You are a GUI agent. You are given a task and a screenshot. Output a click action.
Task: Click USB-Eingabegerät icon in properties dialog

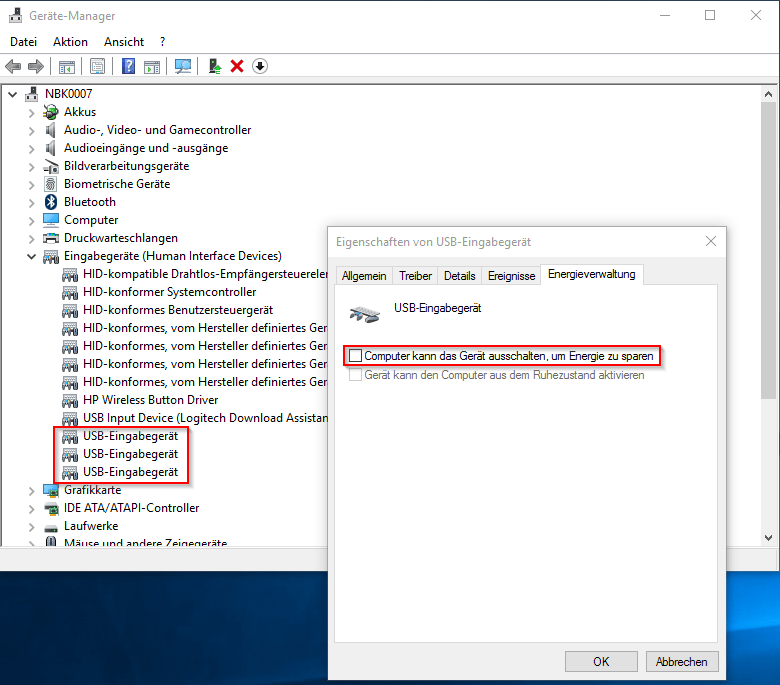365,314
